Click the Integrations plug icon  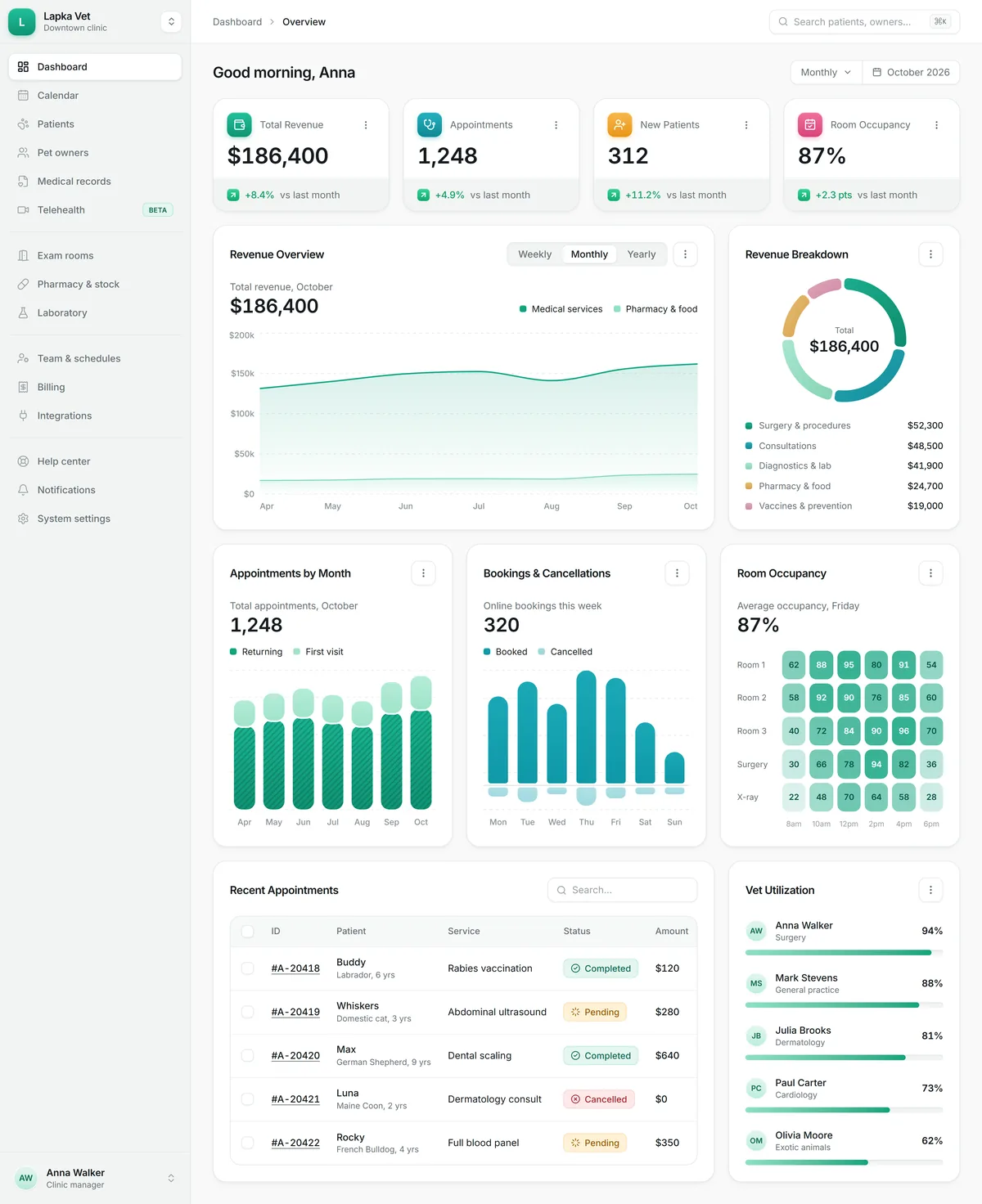(23, 416)
